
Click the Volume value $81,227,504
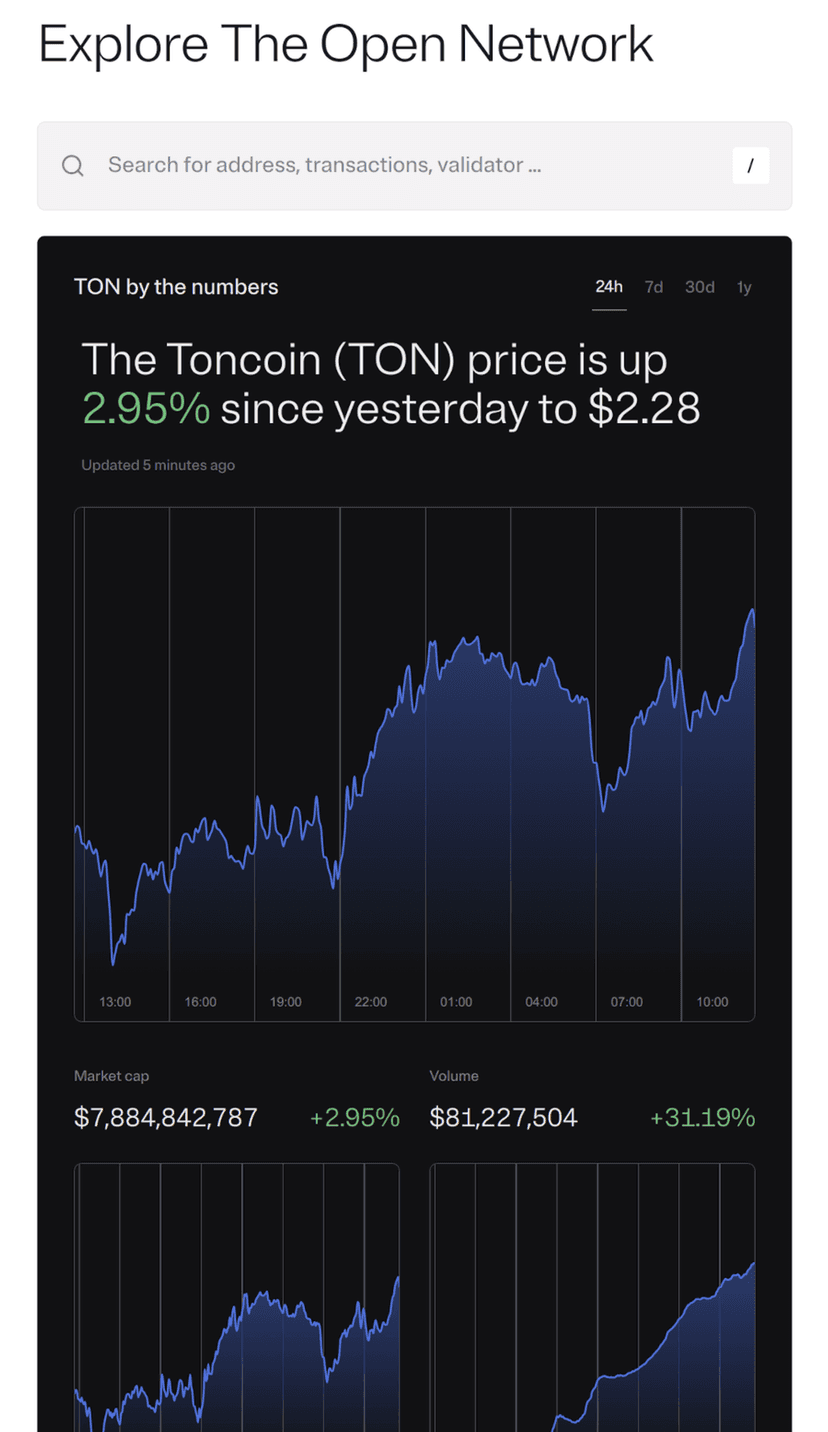pyautogui.click(x=503, y=1117)
